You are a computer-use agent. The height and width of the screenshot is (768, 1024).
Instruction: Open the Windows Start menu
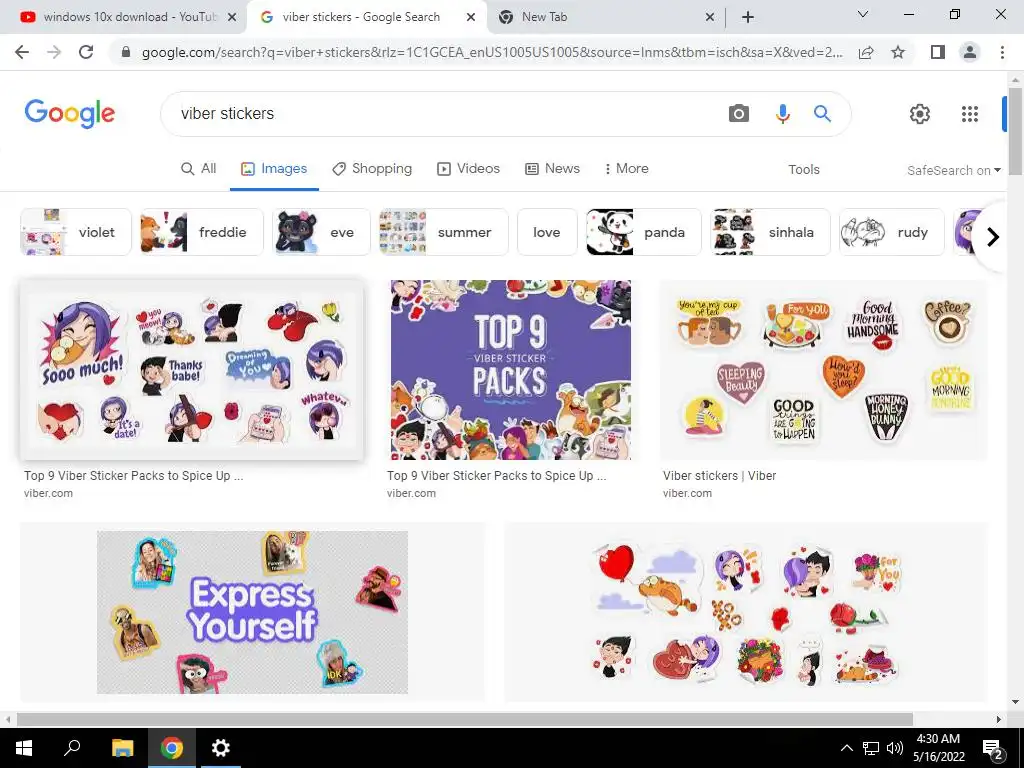click(24, 748)
